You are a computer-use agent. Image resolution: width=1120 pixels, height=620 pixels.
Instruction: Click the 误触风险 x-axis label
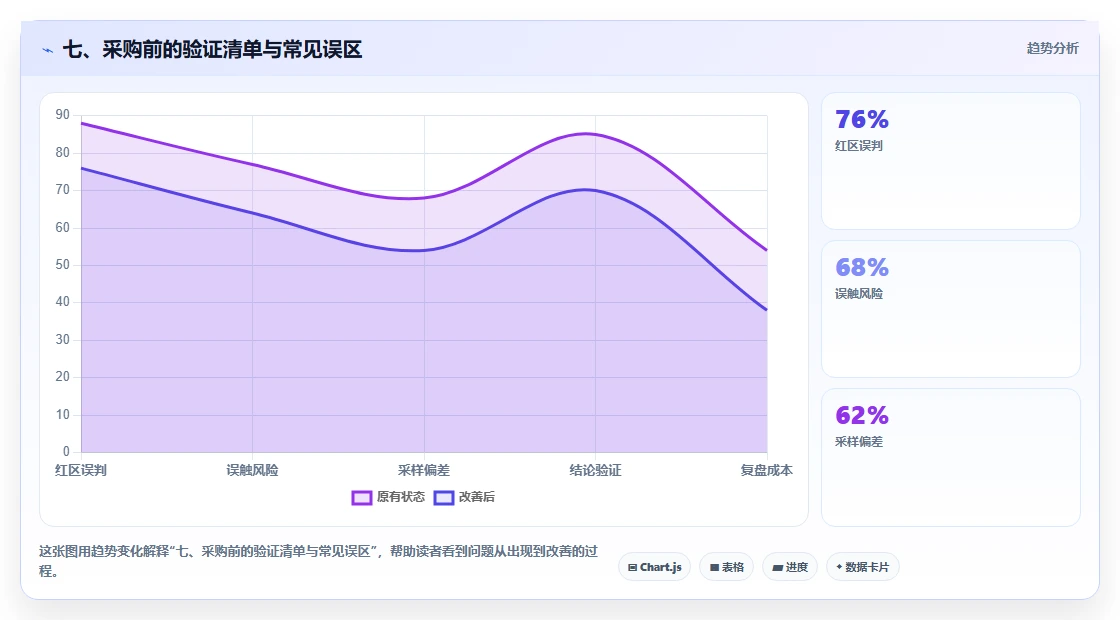point(252,470)
